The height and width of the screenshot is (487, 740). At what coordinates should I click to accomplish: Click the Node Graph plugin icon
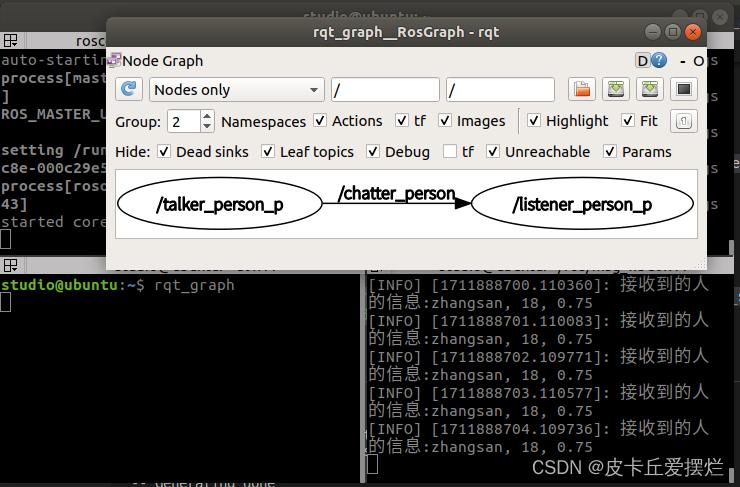point(114,60)
